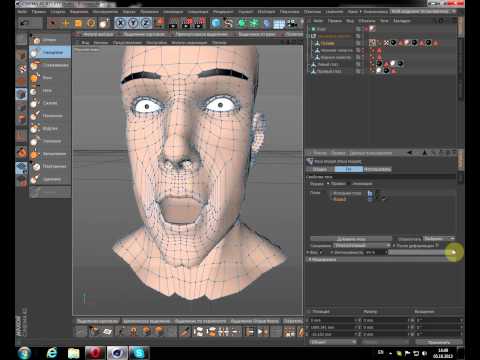This screenshot has height=360, width=480.
Task: Toggle the Y axis lock
Action: coord(133,23)
